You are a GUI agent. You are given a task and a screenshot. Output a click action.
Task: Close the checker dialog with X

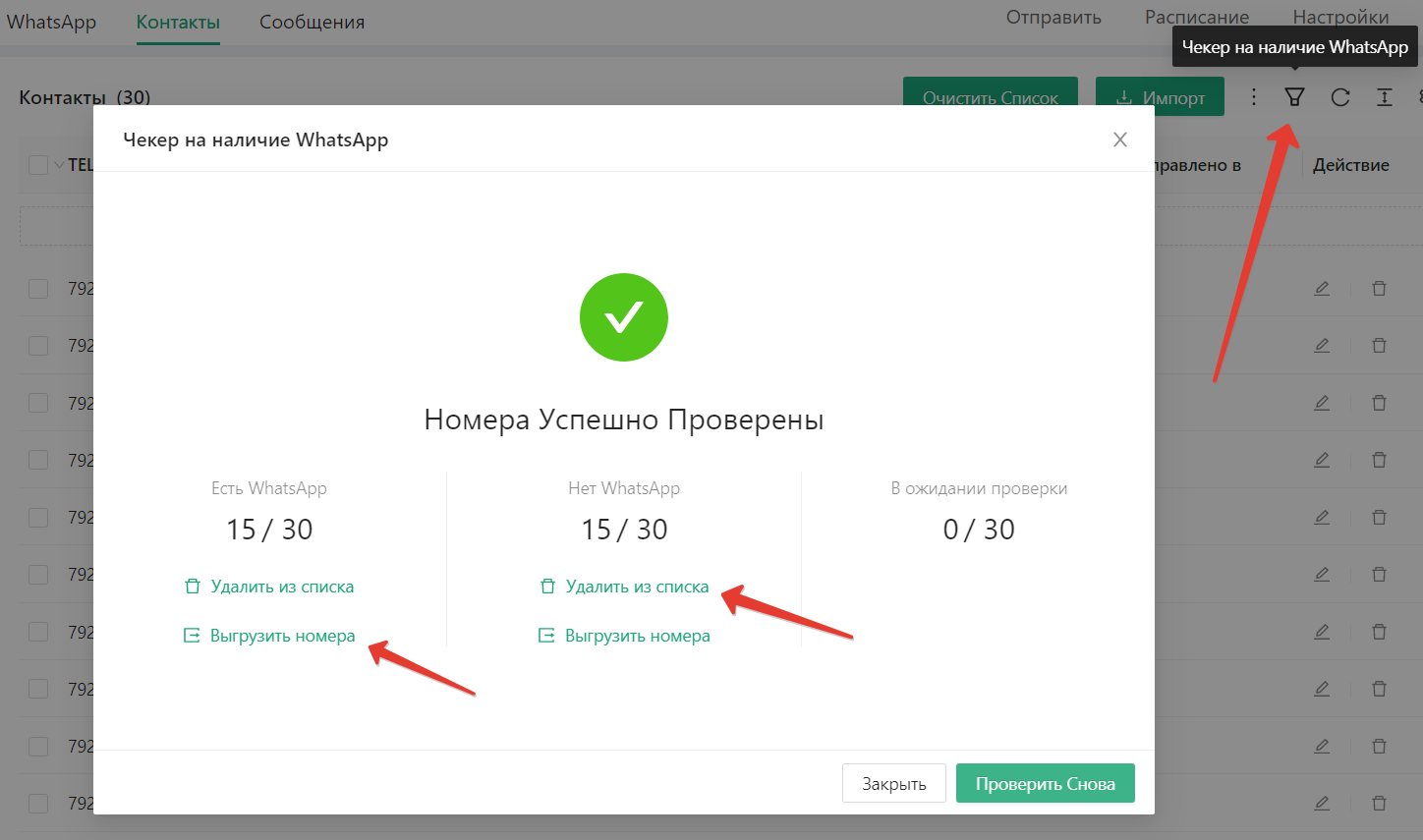click(x=1119, y=140)
